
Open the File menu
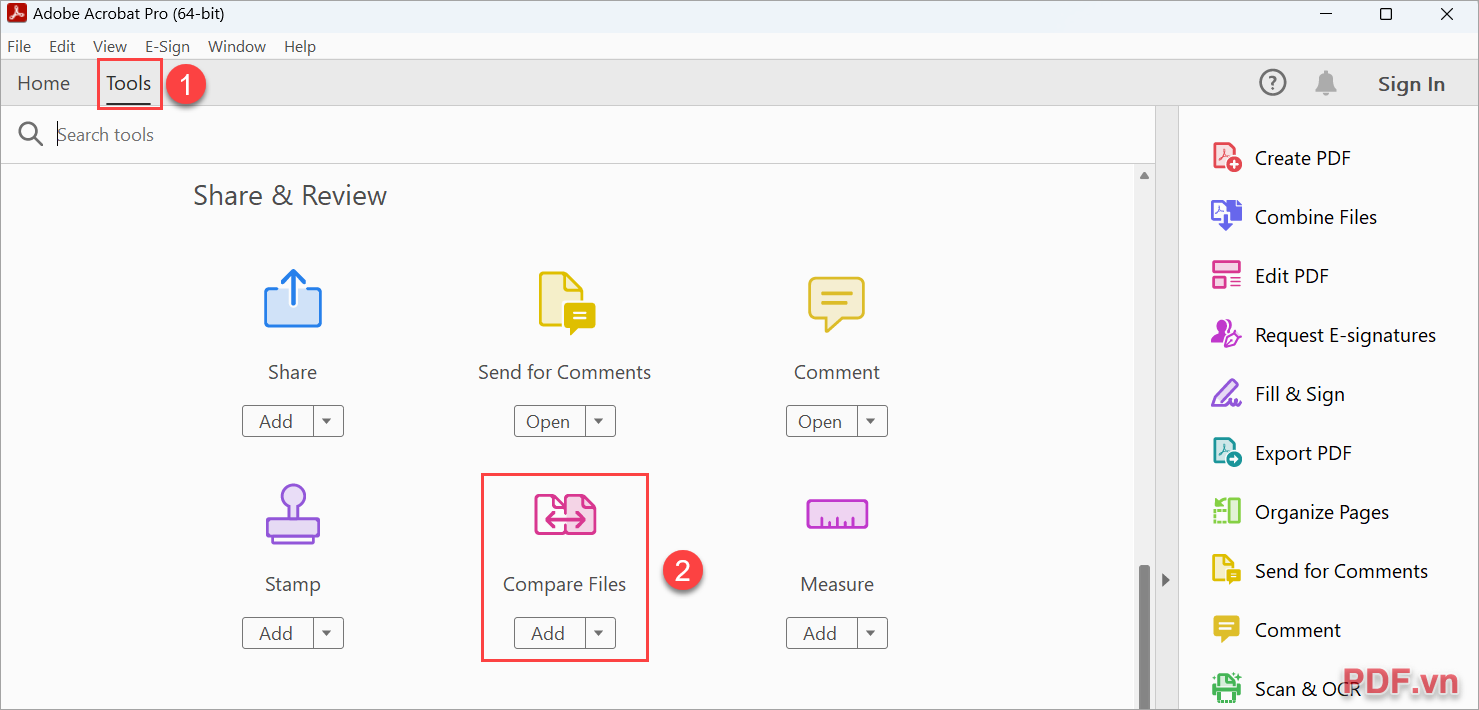tap(19, 47)
